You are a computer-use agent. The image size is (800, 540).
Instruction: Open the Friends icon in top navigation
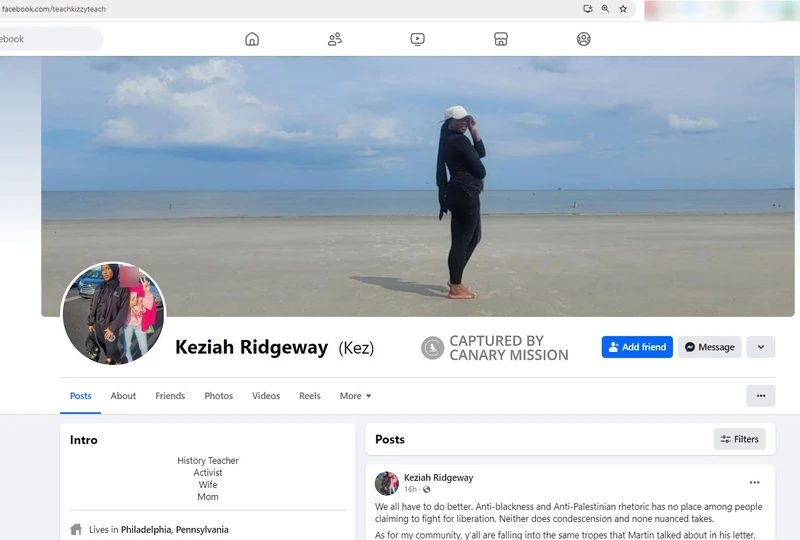pyautogui.click(x=335, y=39)
